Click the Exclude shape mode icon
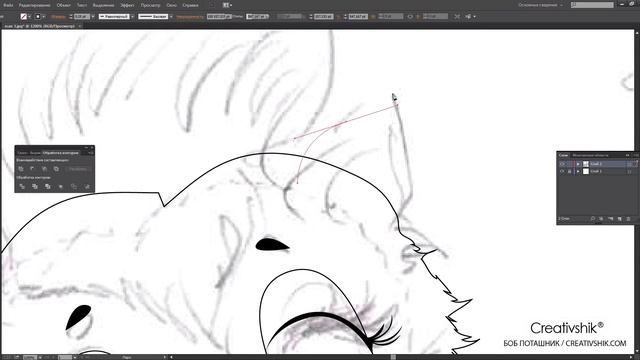Viewport: 640px width, 360px height. [x=56, y=169]
